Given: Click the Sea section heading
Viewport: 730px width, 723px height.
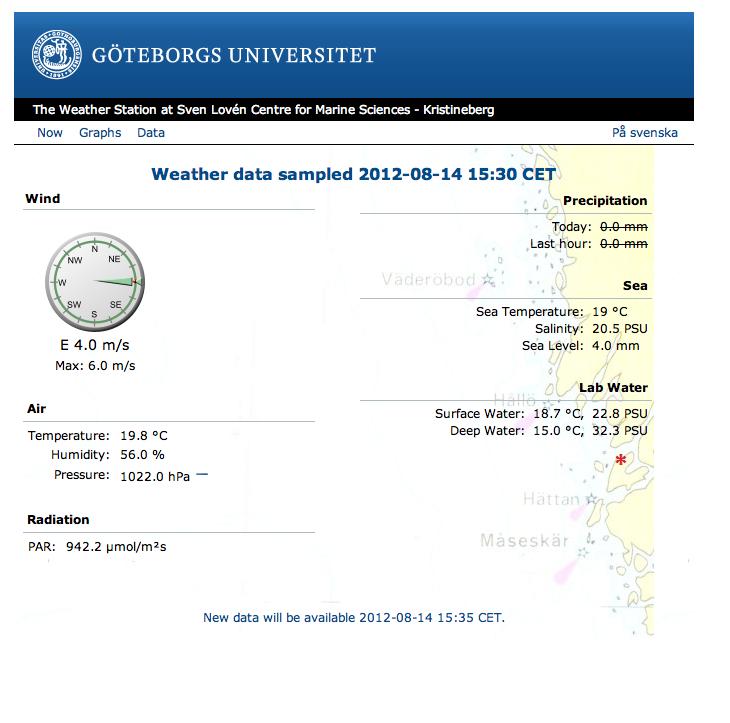Looking at the screenshot, I should point(635,286).
